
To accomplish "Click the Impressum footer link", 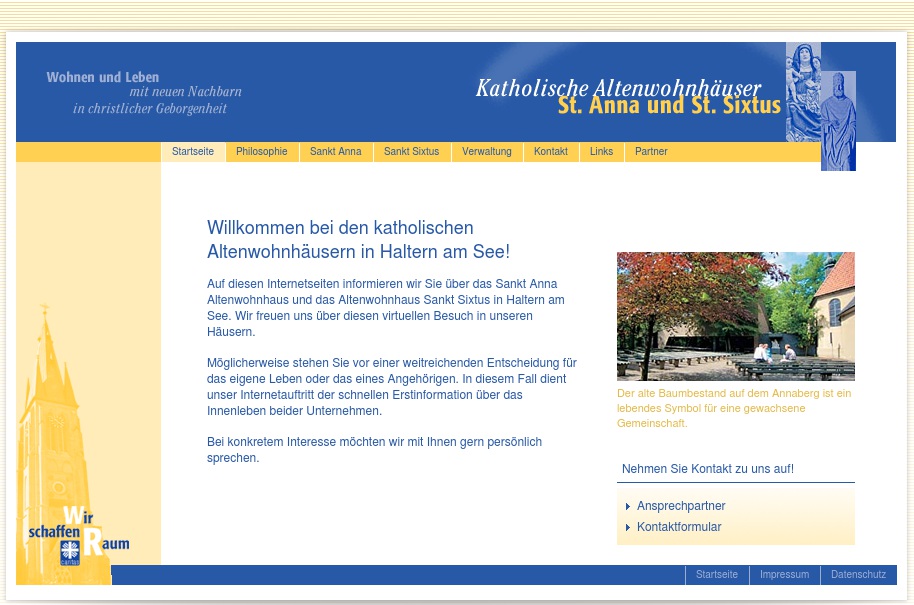I will tap(784, 574).
